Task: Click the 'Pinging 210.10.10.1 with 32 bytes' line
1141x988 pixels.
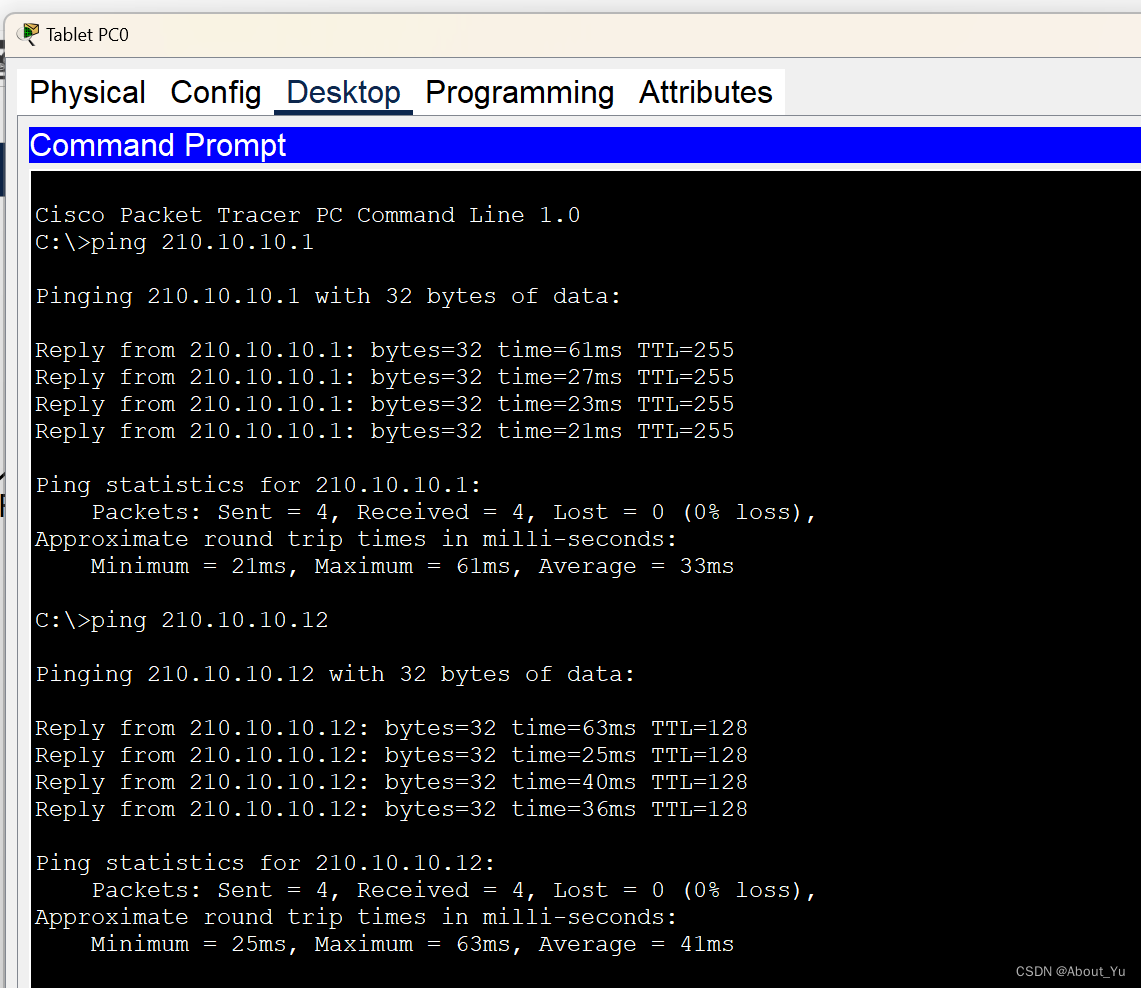Action: tap(328, 296)
